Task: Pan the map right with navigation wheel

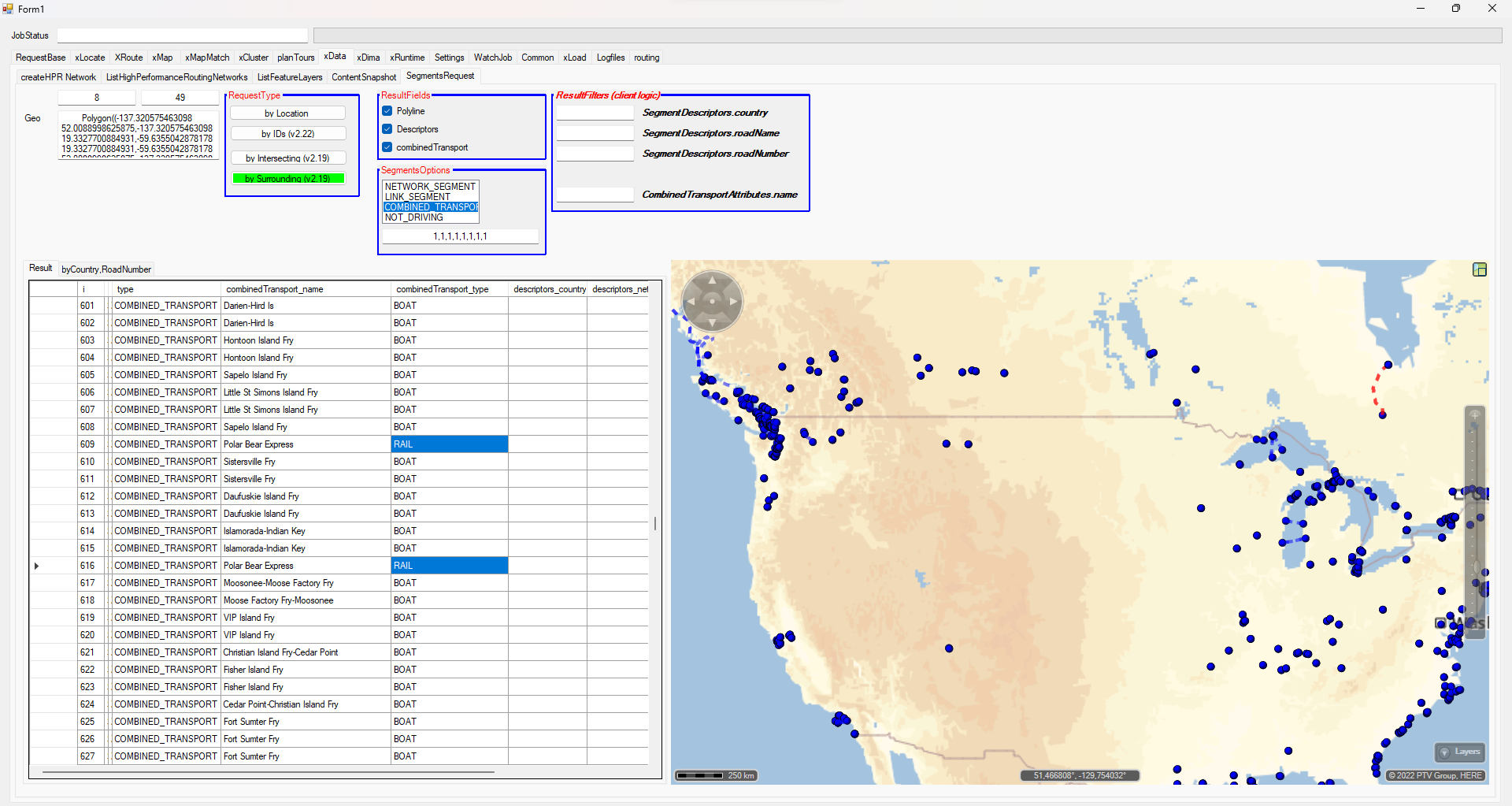Action: point(733,301)
